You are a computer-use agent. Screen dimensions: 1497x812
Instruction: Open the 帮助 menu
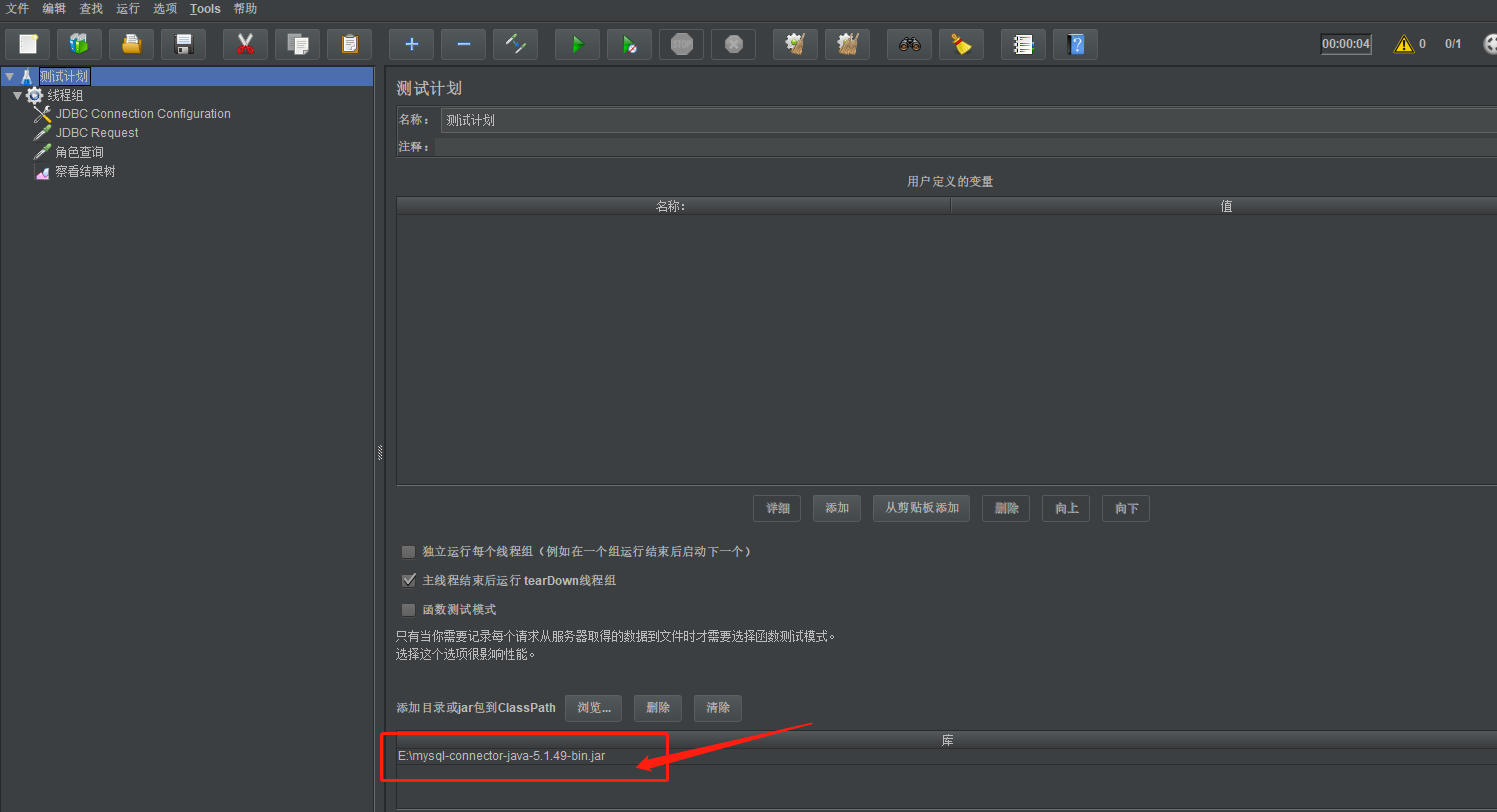click(245, 9)
